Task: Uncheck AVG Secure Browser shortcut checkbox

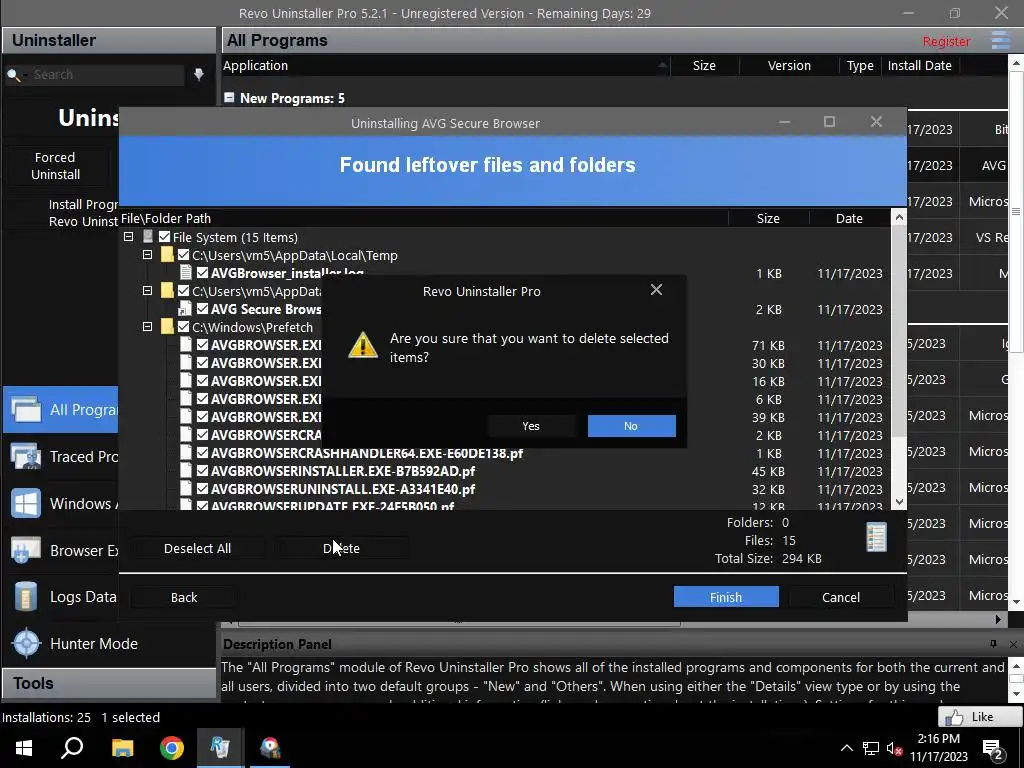Action: (202, 309)
